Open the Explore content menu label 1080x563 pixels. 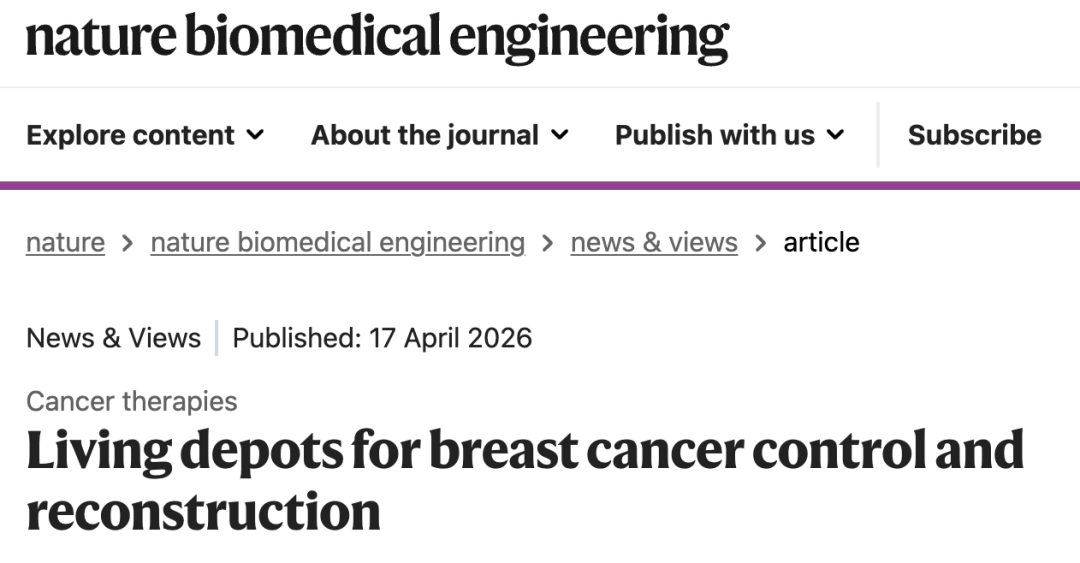point(130,135)
